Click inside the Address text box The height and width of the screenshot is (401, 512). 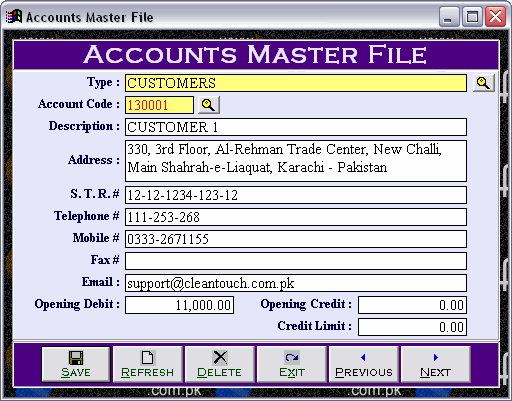coord(296,161)
